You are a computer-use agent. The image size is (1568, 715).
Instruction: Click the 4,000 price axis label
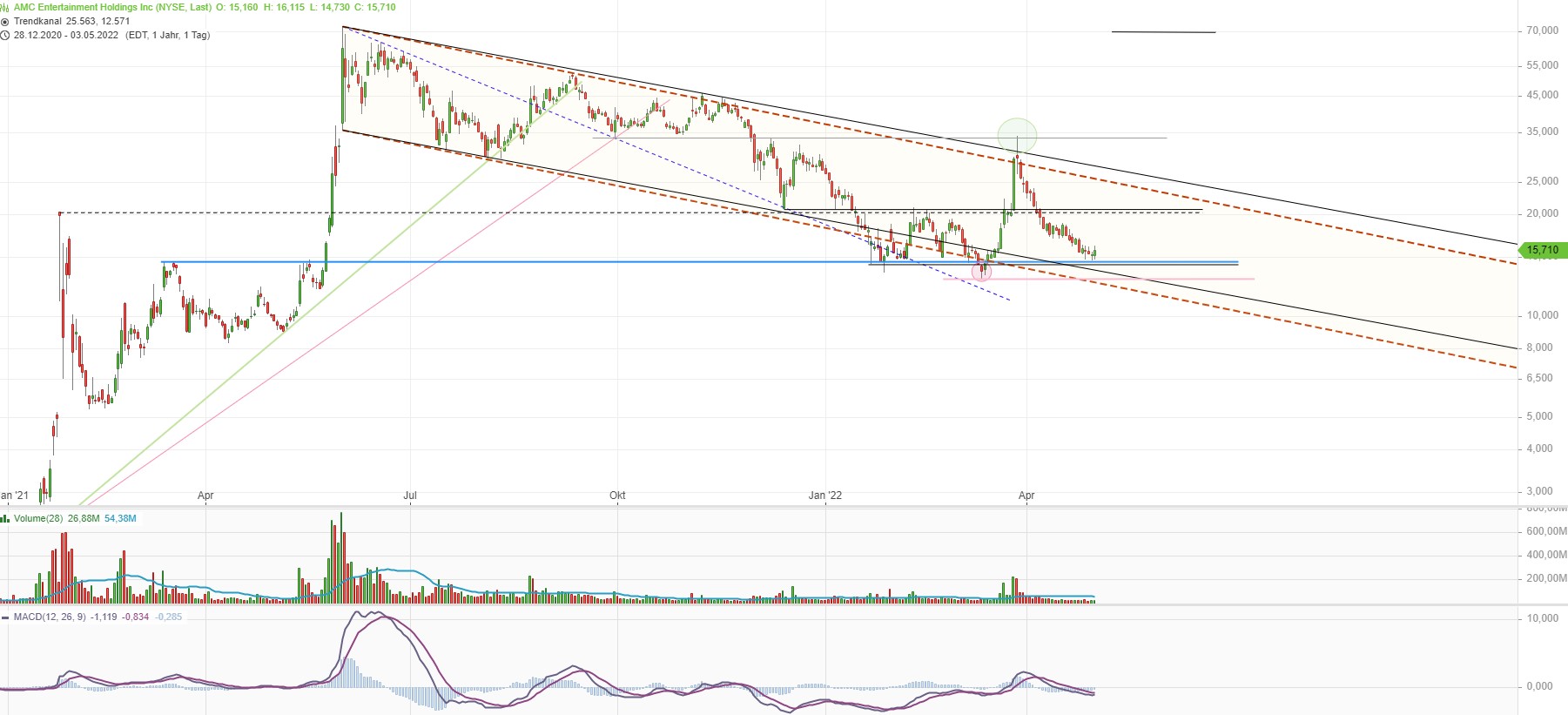[1539, 449]
